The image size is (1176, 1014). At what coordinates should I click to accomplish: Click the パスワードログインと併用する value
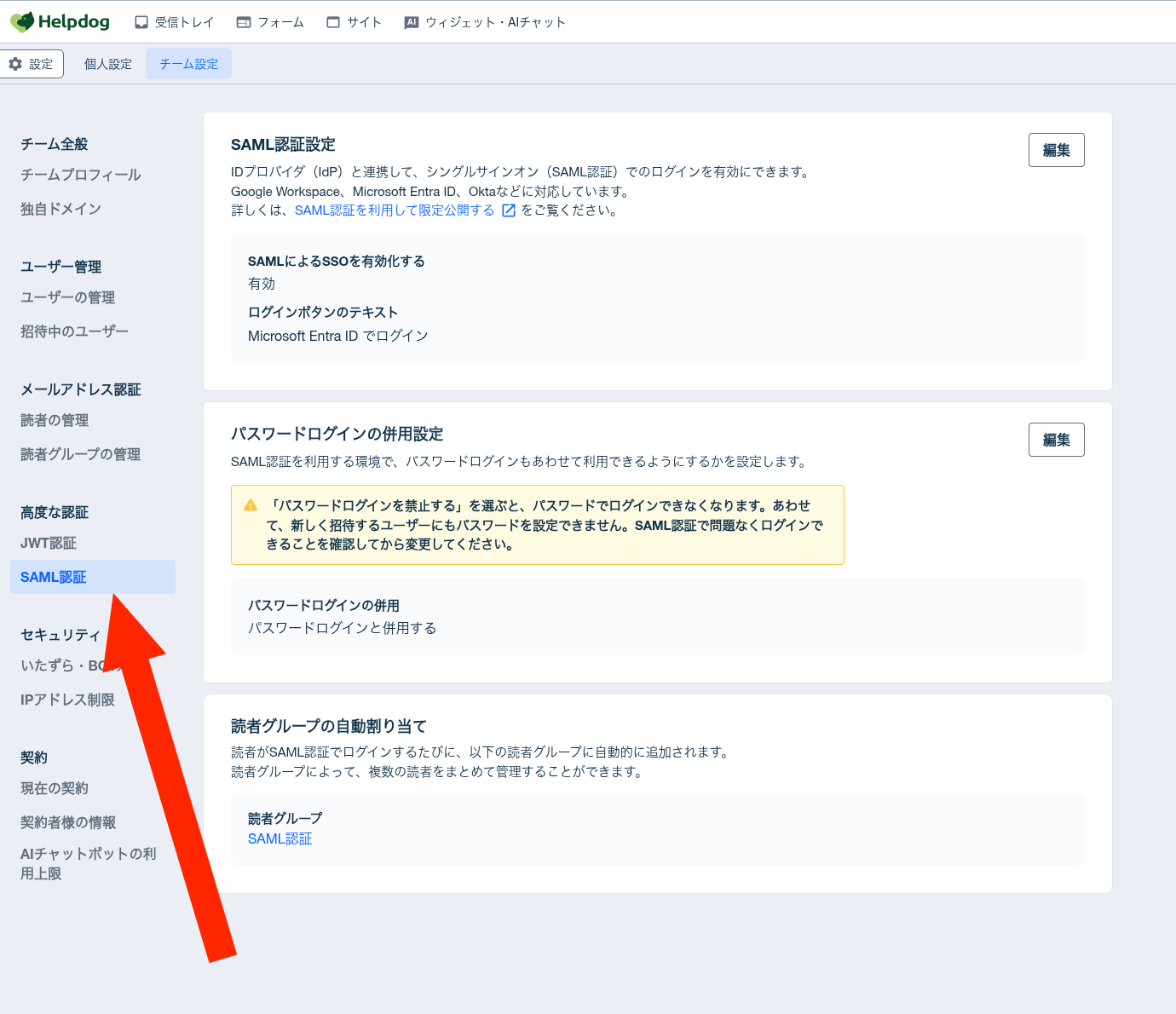(343, 628)
